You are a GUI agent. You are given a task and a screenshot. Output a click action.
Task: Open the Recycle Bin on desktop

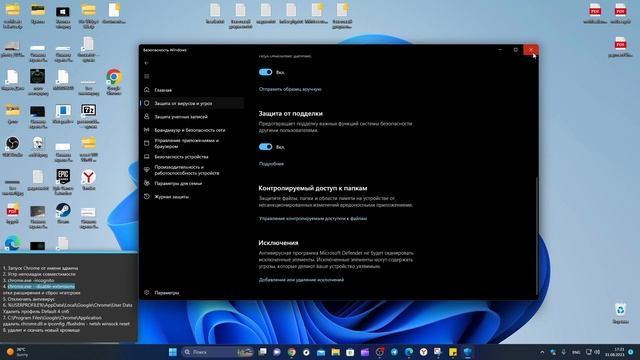(x=620, y=313)
